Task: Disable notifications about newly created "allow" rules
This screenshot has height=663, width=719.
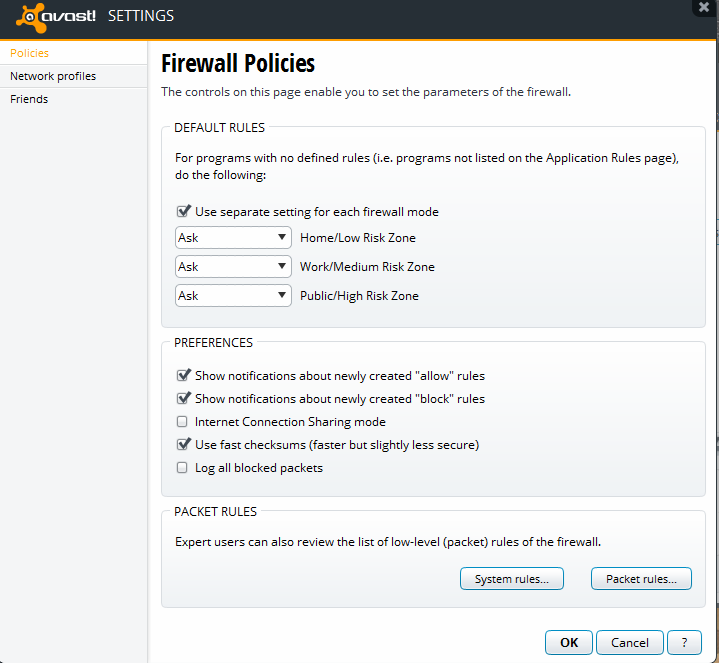Action: [183, 376]
